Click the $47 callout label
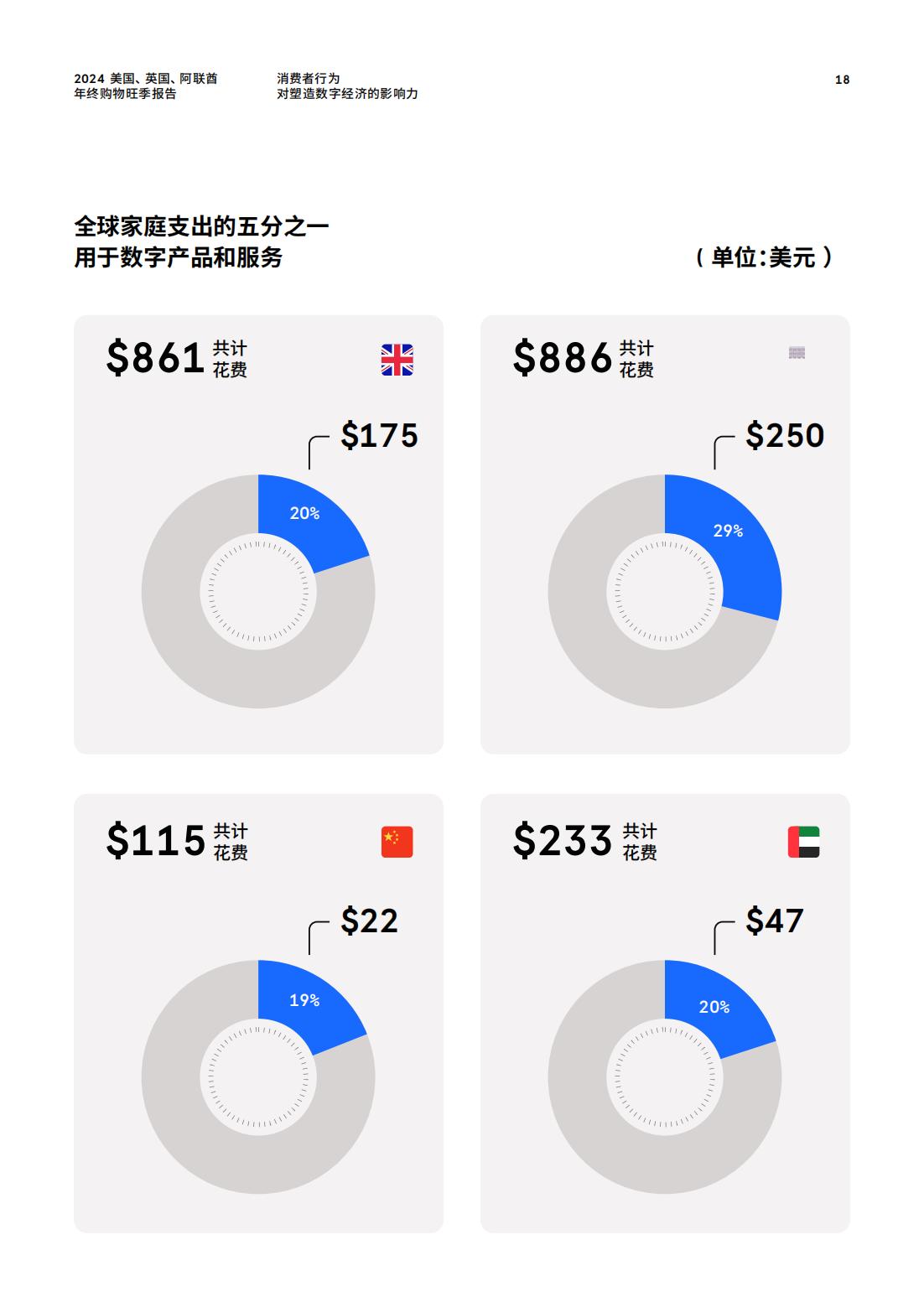 pos(775,921)
